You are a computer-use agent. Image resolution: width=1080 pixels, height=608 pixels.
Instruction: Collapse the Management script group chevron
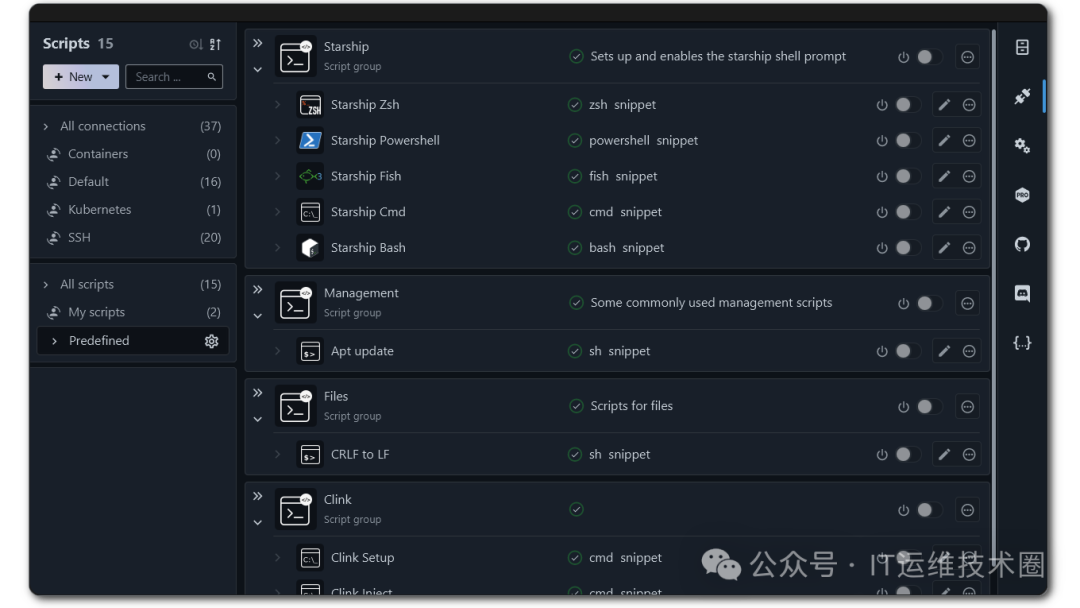click(x=258, y=316)
